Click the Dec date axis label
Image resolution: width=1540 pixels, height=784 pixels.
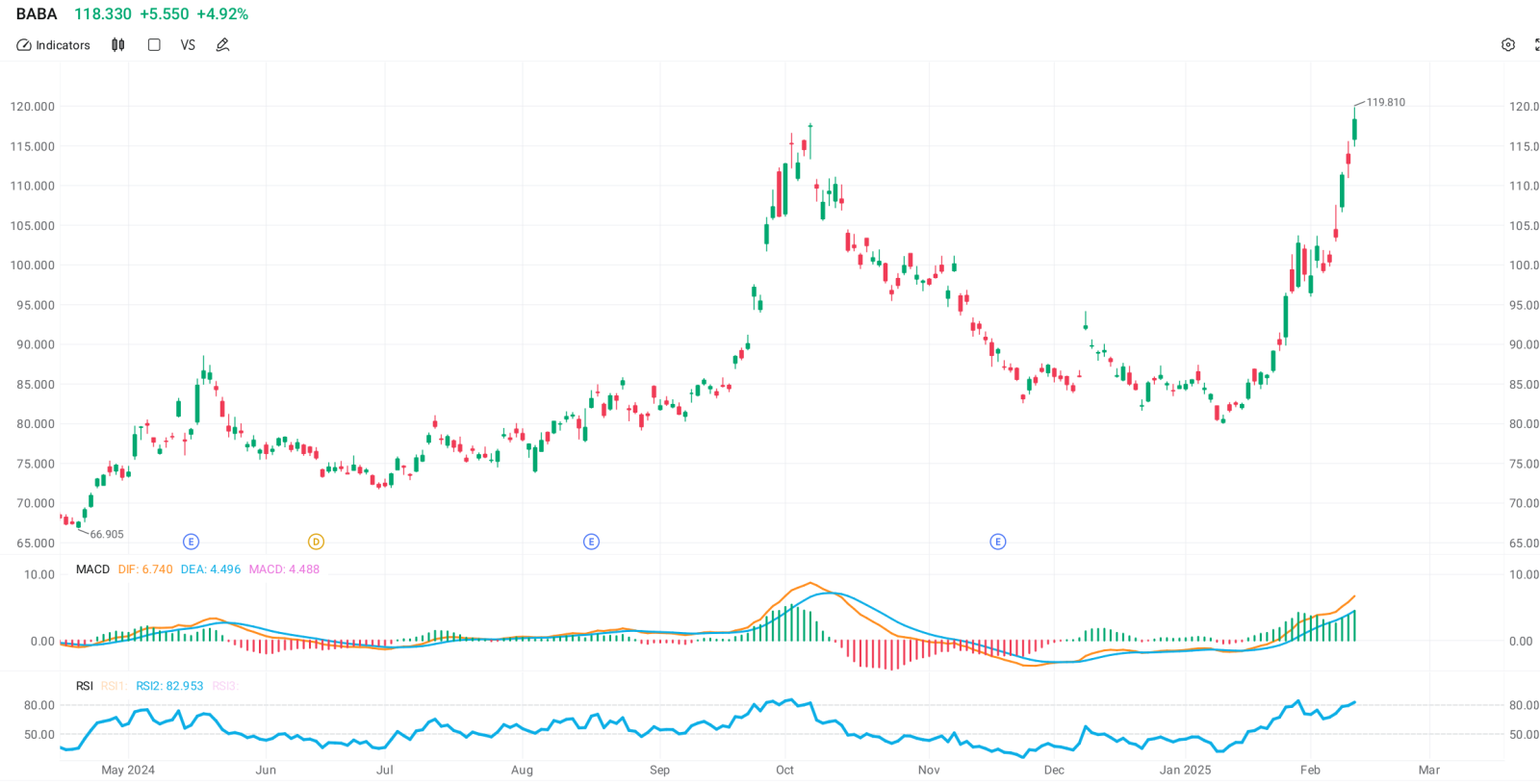1054,770
